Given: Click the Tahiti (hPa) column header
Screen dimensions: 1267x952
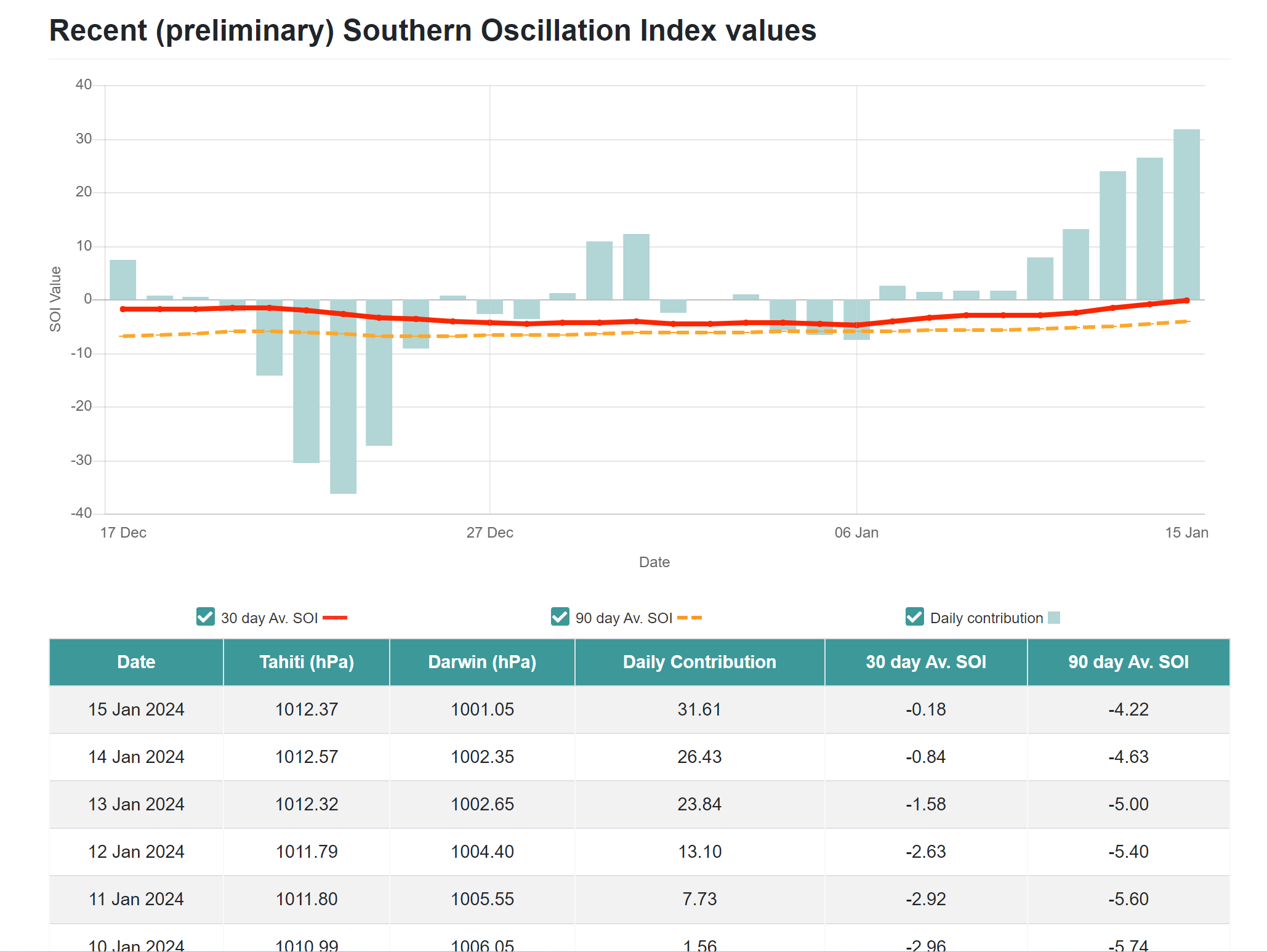Looking at the screenshot, I should tap(307, 662).
